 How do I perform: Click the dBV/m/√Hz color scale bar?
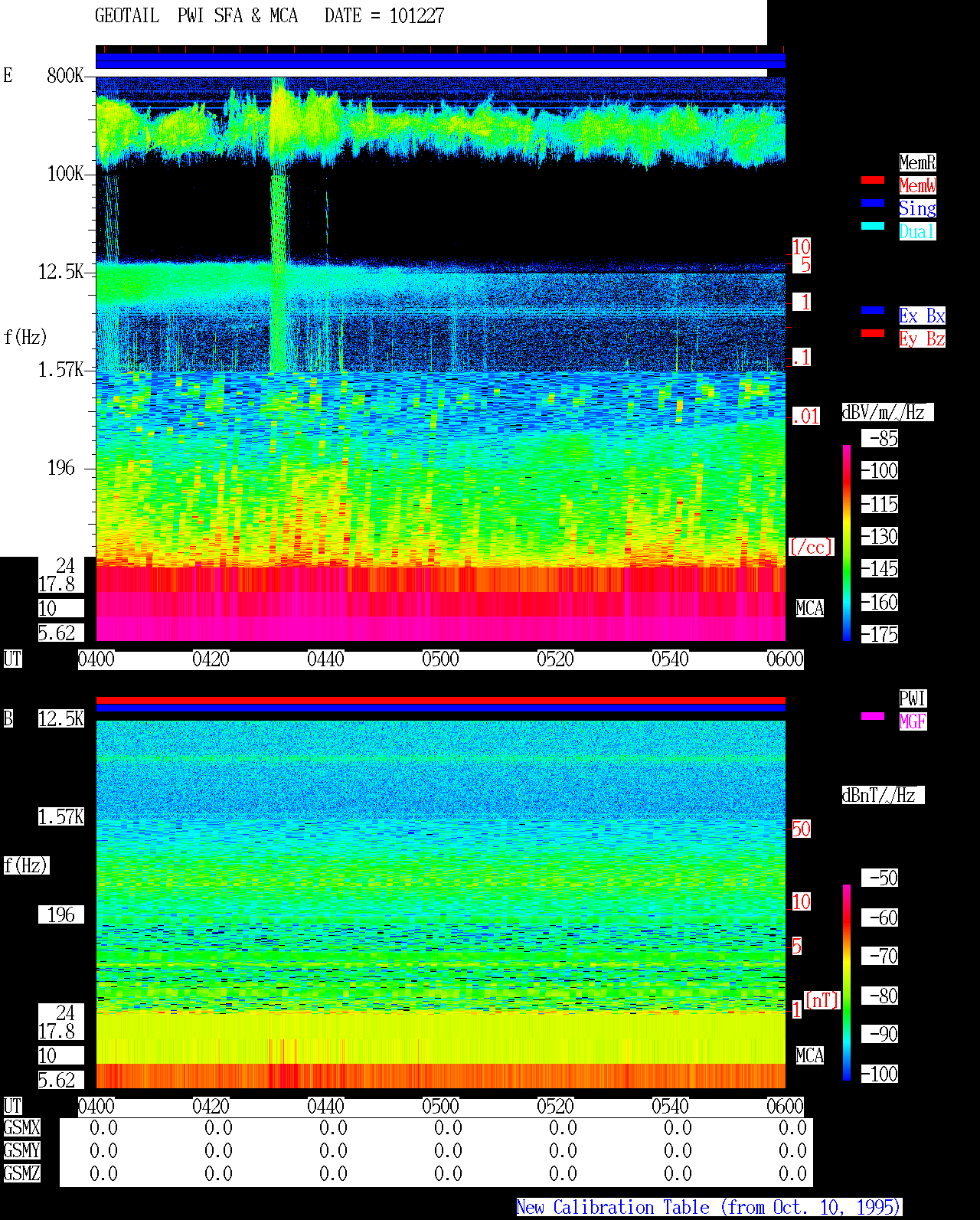coord(847,542)
